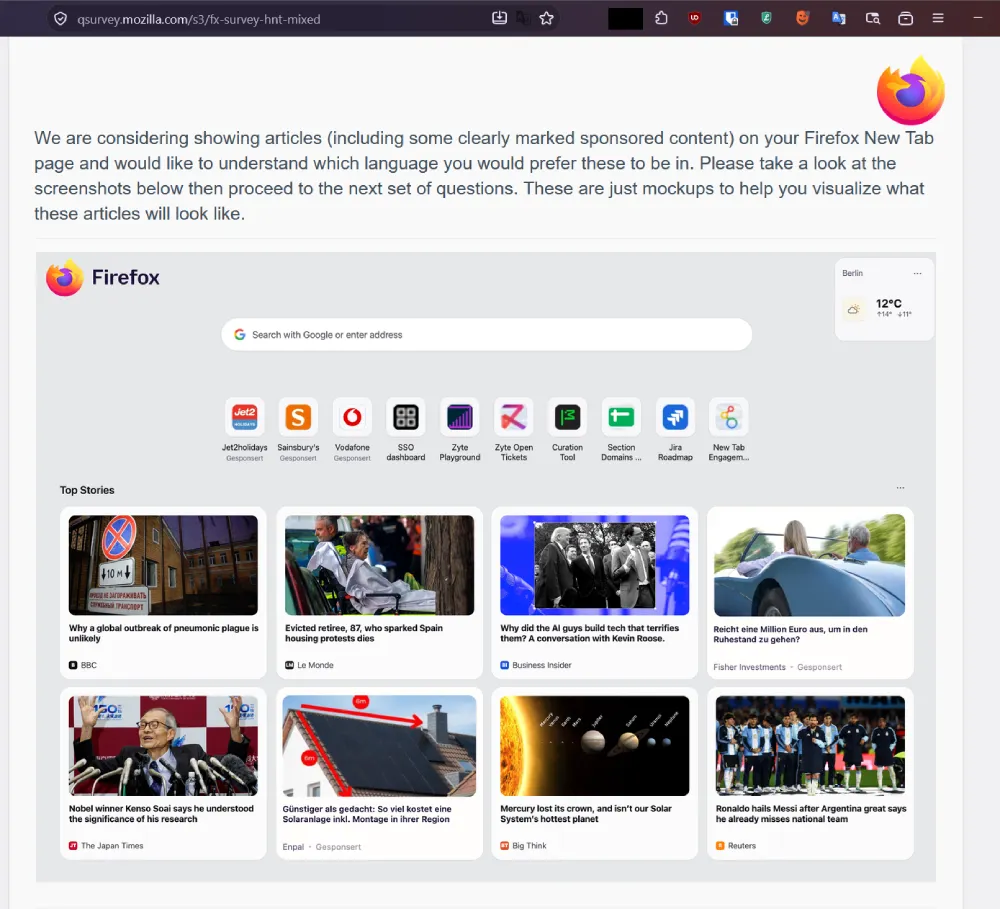Click the Google G icon in search box
Viewport: 1000px width, 909px height.
(240, 334)
